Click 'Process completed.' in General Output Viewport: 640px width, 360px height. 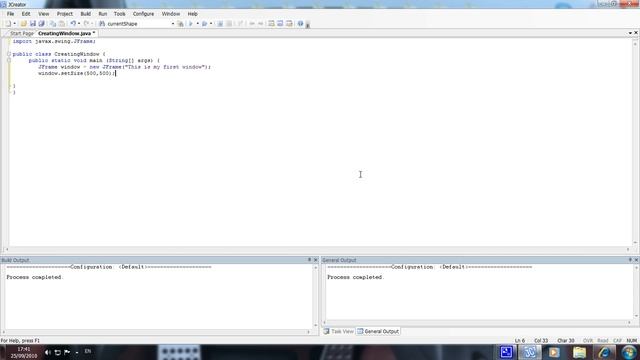coord(355,277)
